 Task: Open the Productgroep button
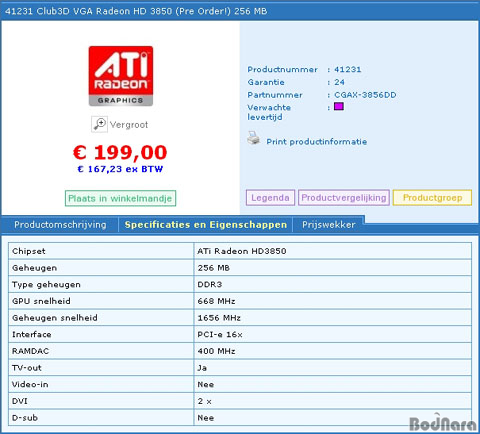[432, 198]
